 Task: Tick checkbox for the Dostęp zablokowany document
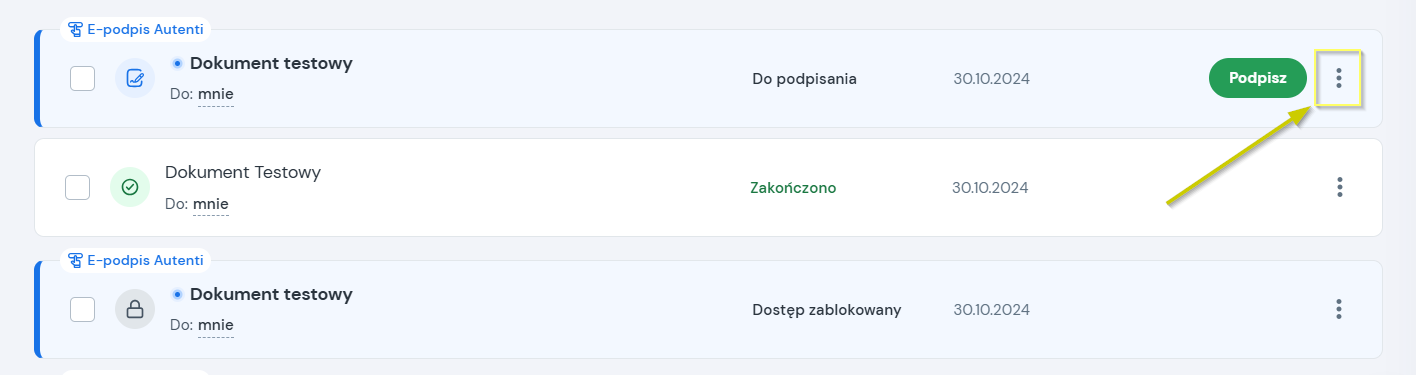coord(82,309)
